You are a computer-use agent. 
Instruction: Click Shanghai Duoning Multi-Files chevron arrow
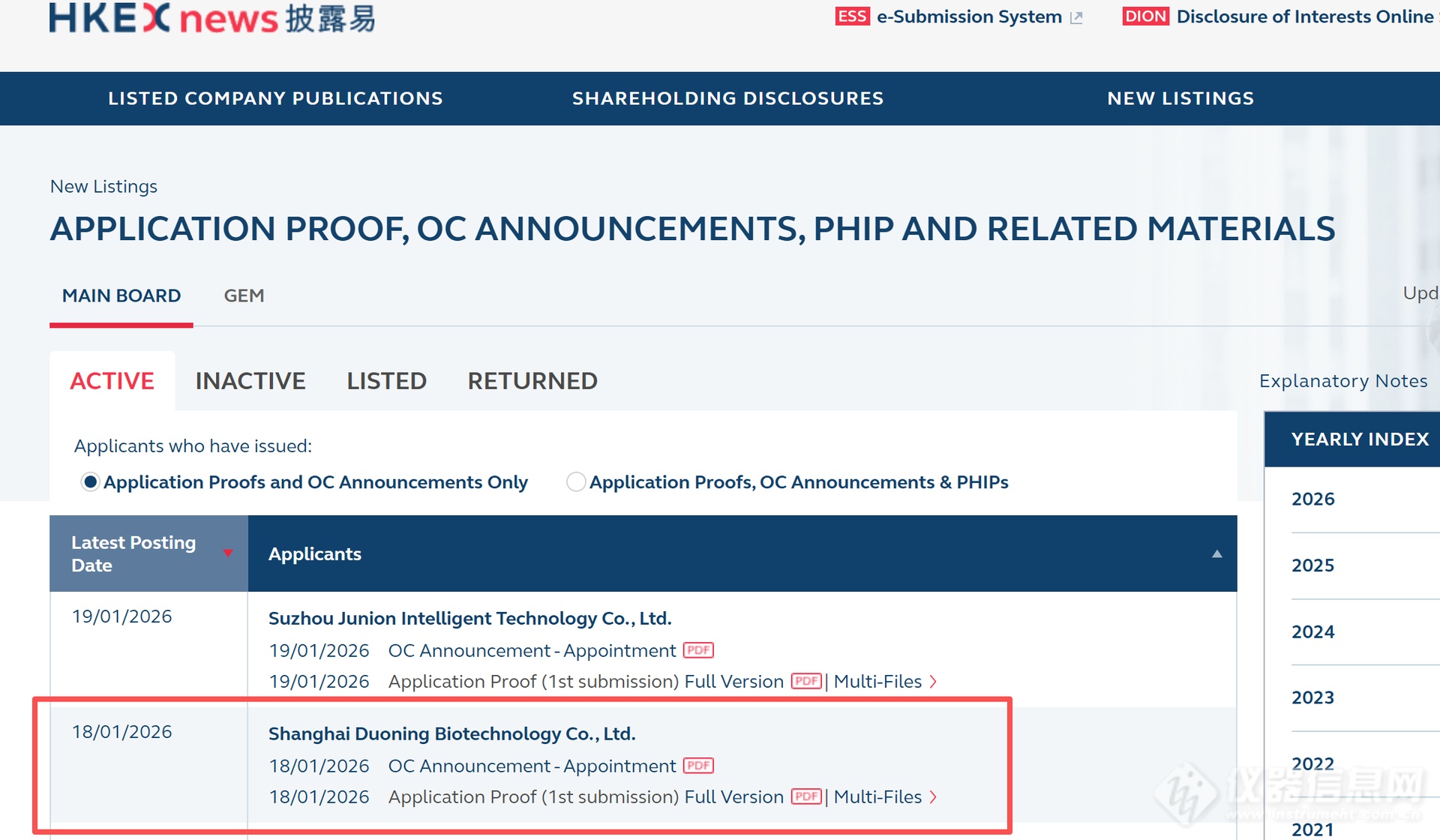(933, 797)
